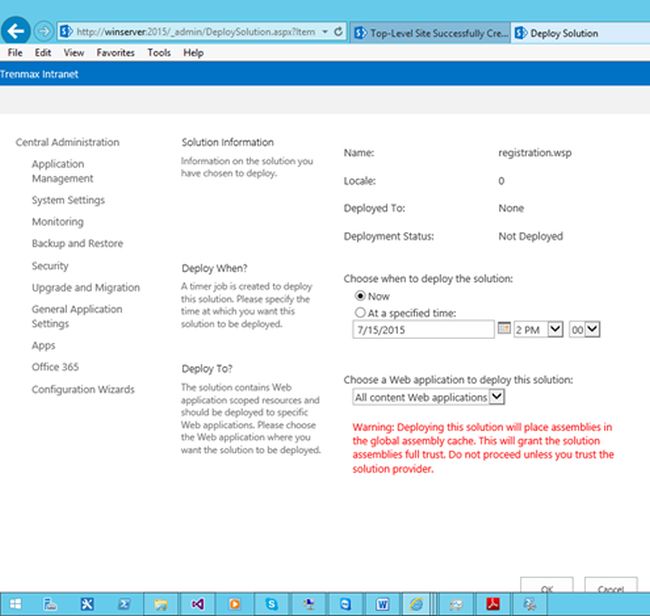Open the hour dropdown showing 2 PM
The height and width of the screenshot is (616, 650).
(x=538, y=330)
